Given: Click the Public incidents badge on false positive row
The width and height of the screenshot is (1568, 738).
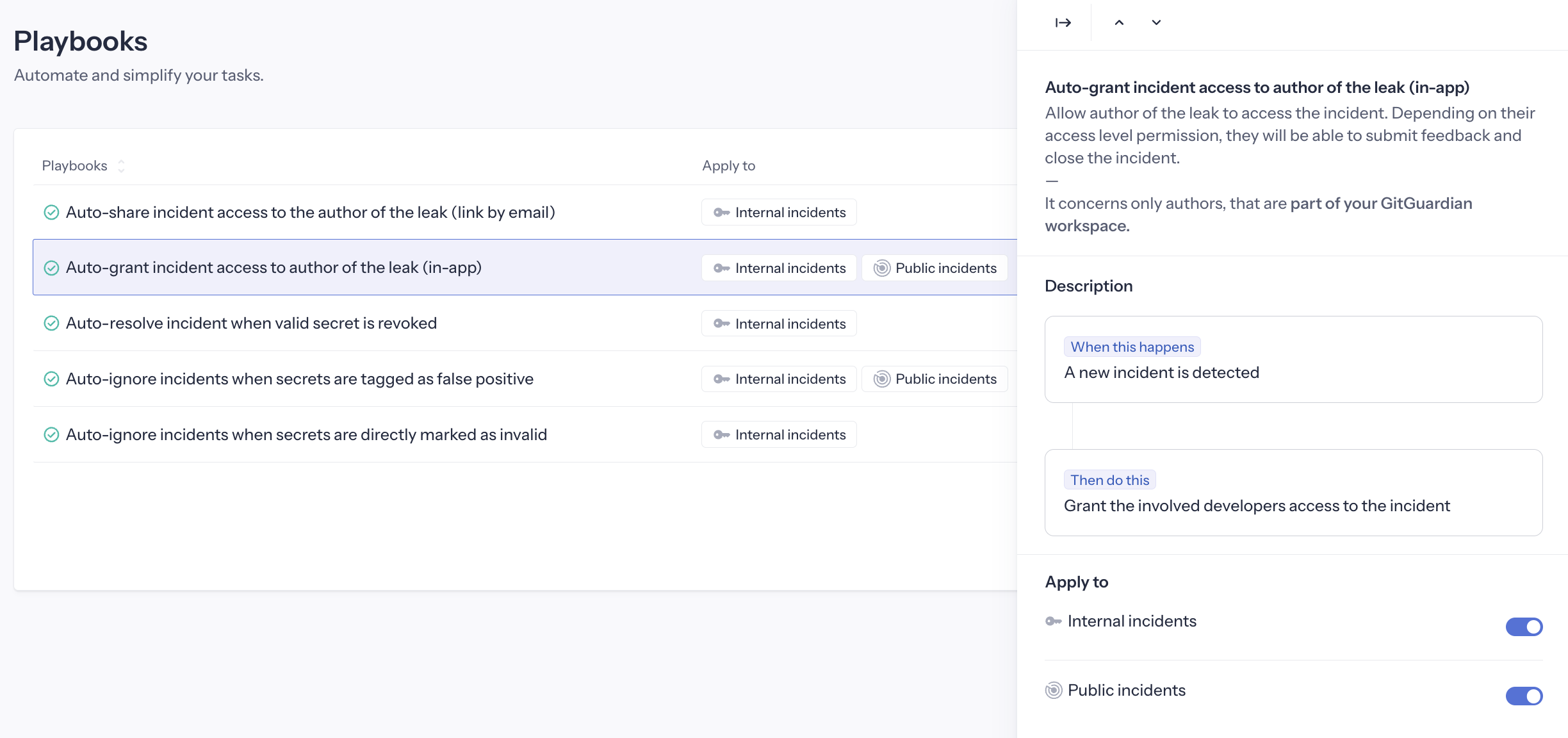Looking at the screenshot, I should click(x=934, y=379).
